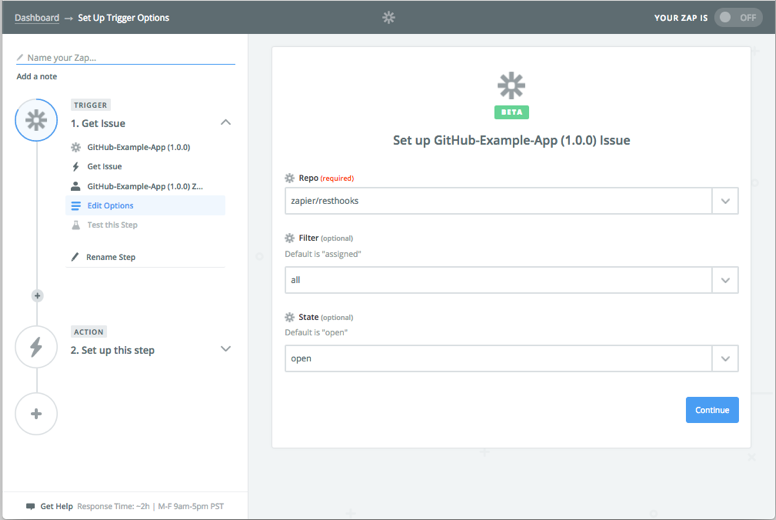Click the lightning icon beside the Get Issue substep
776x520 pixels.
point(76,166)
